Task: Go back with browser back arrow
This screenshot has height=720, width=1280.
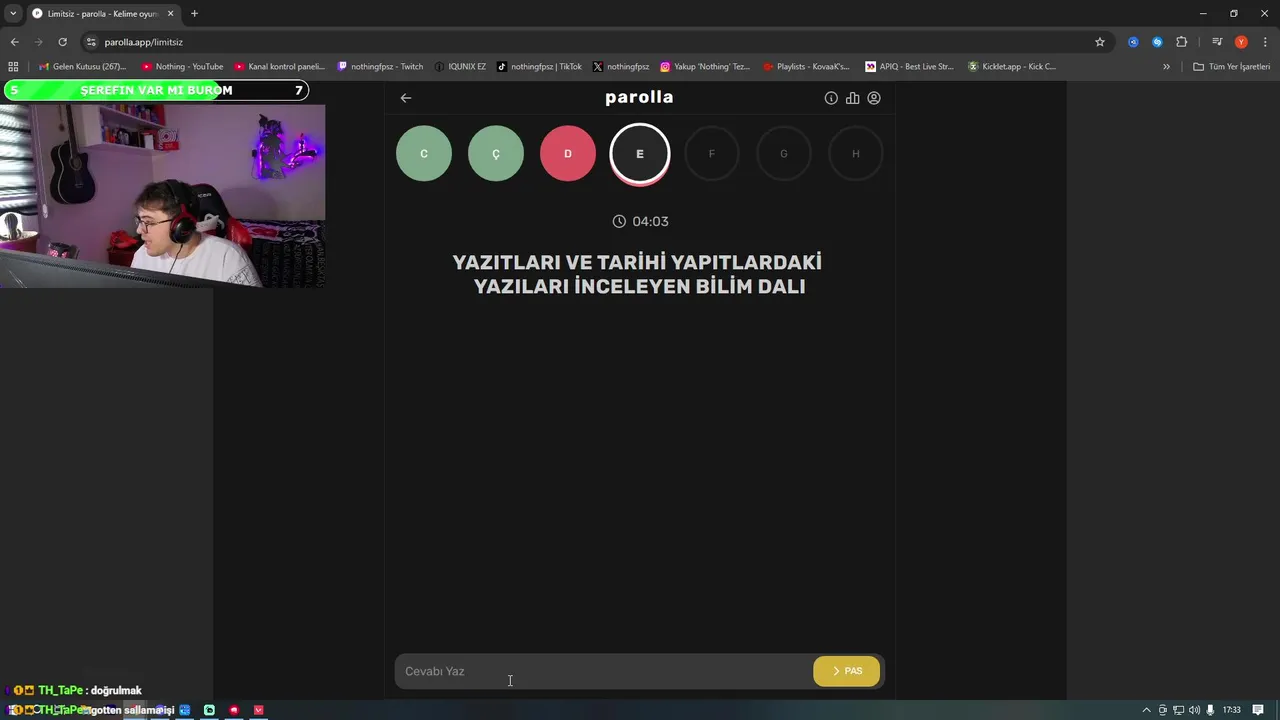Action: 14,42
